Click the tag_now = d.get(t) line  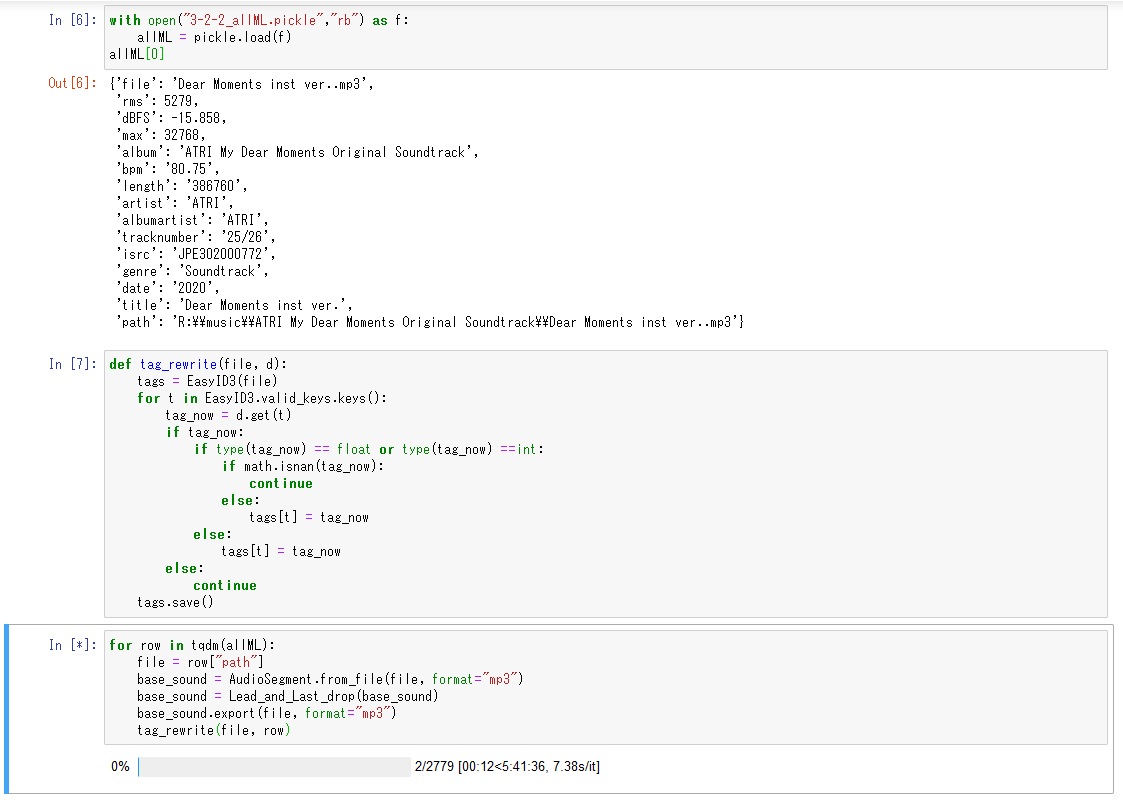(228, 415)
